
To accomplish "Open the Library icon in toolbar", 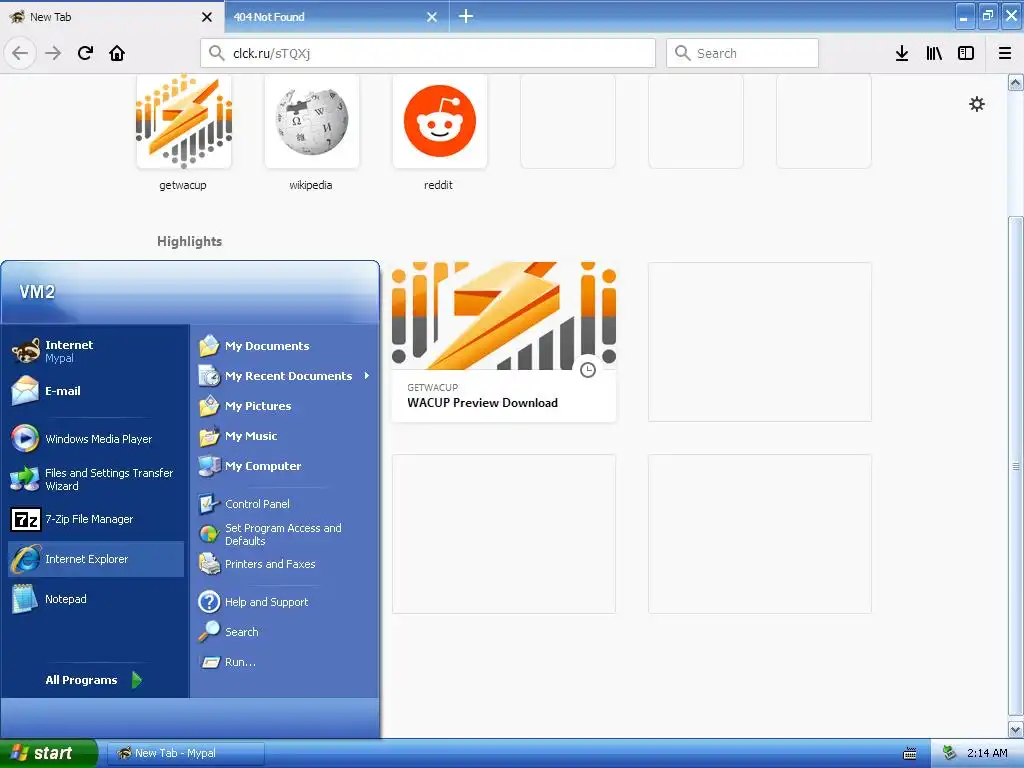I will click(x=934, y=53).
